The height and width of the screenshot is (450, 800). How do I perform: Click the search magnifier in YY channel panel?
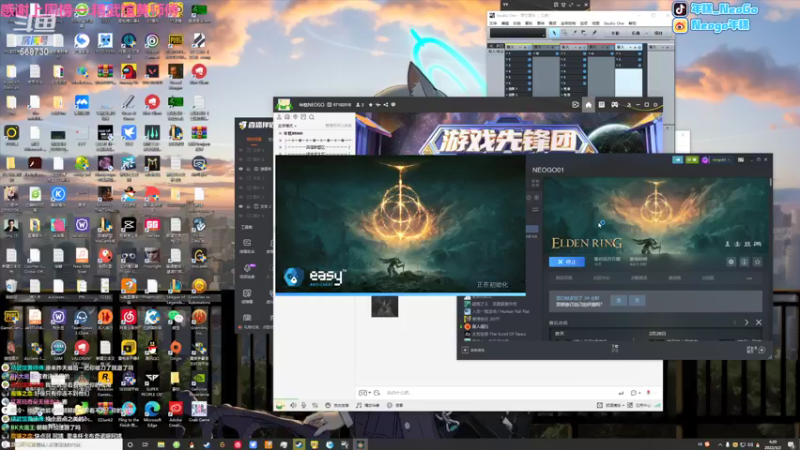click(312, 117)
